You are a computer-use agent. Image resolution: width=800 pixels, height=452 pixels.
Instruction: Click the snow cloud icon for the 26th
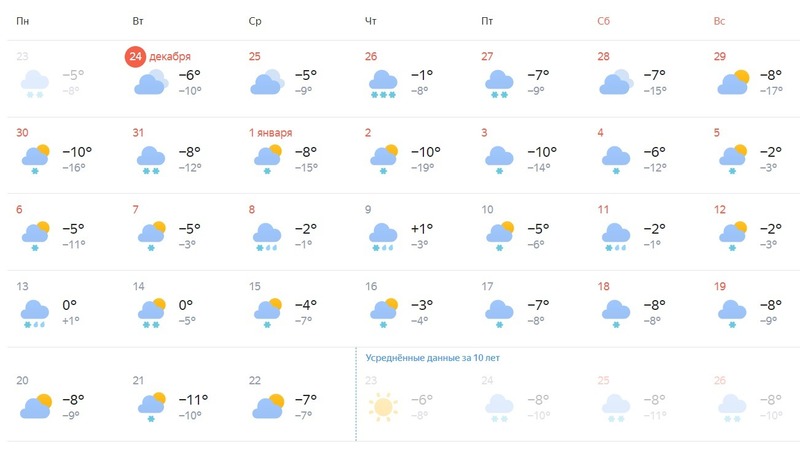(383, 84)
